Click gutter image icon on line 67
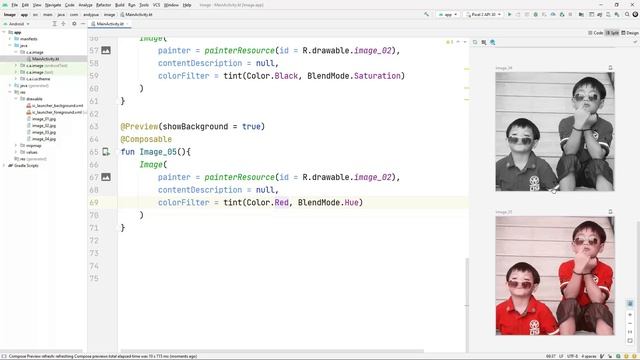 click(106, 177)
